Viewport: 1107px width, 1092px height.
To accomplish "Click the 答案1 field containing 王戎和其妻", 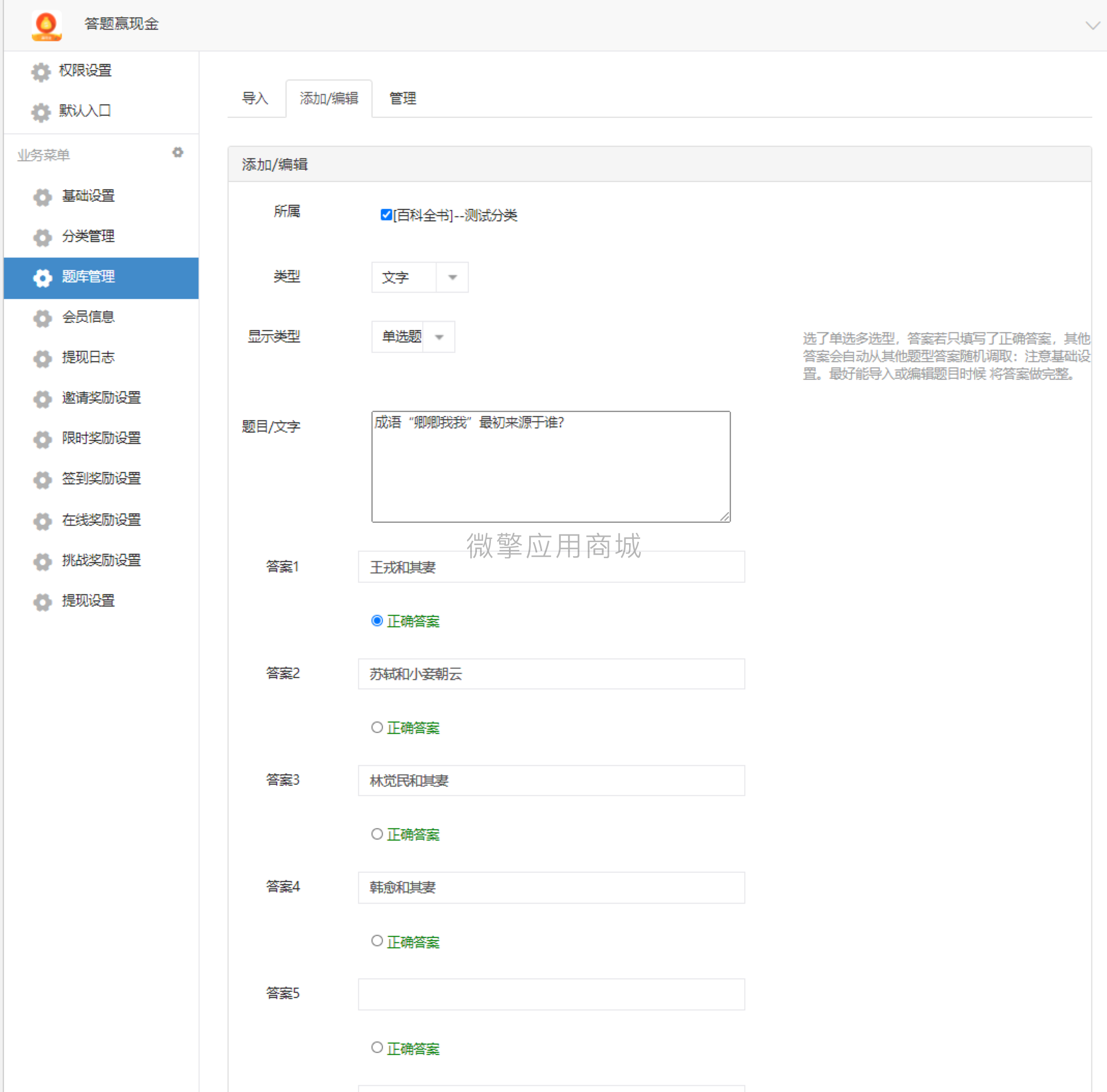I will [x=551, y=566].
